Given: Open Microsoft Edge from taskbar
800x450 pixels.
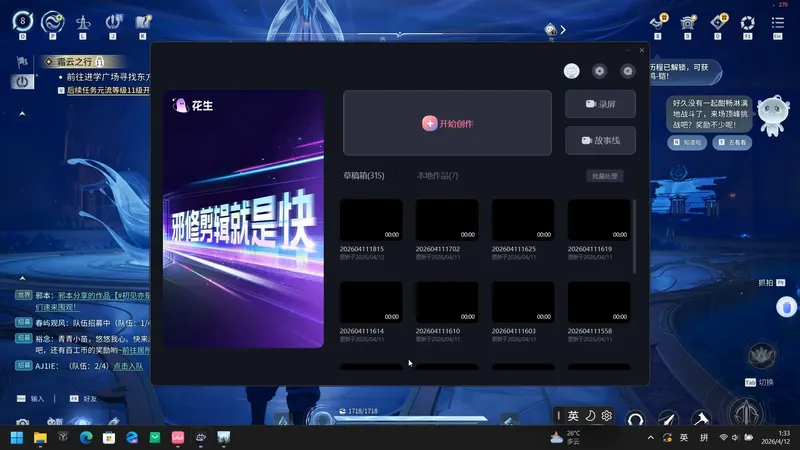Looking at the screenshot, I should coord(86,438).
